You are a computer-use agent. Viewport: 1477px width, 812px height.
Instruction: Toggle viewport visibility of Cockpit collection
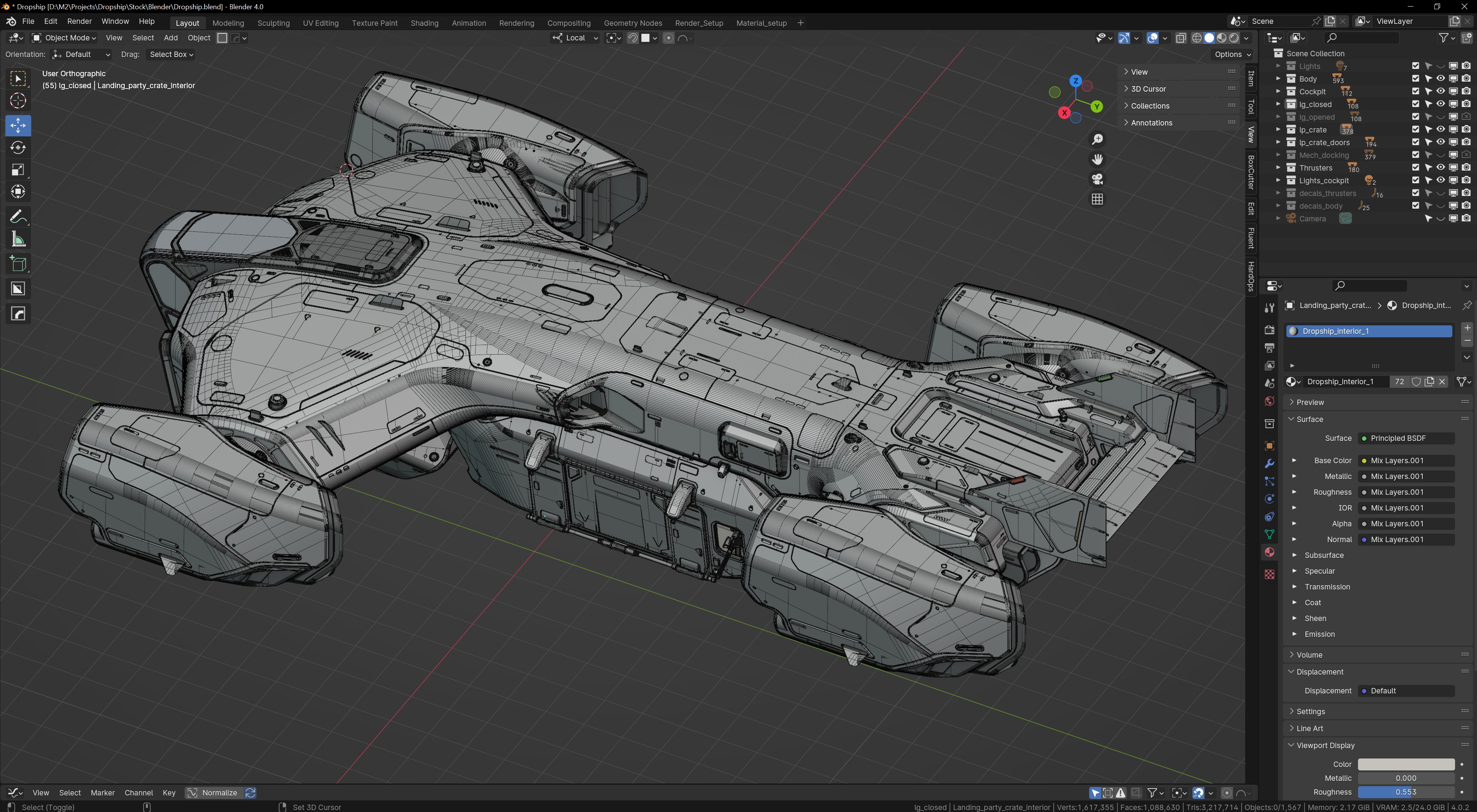pos(1440,91)
